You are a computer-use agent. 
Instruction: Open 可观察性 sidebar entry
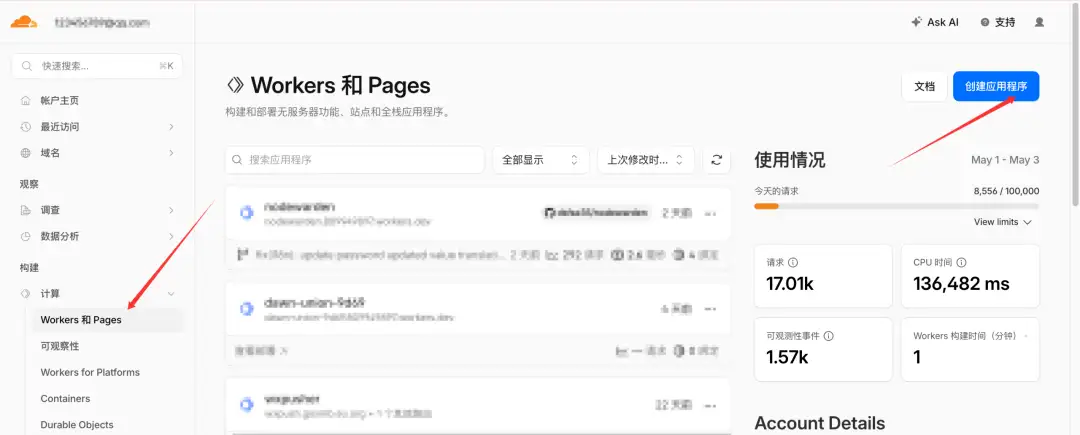tap(59, 346)
